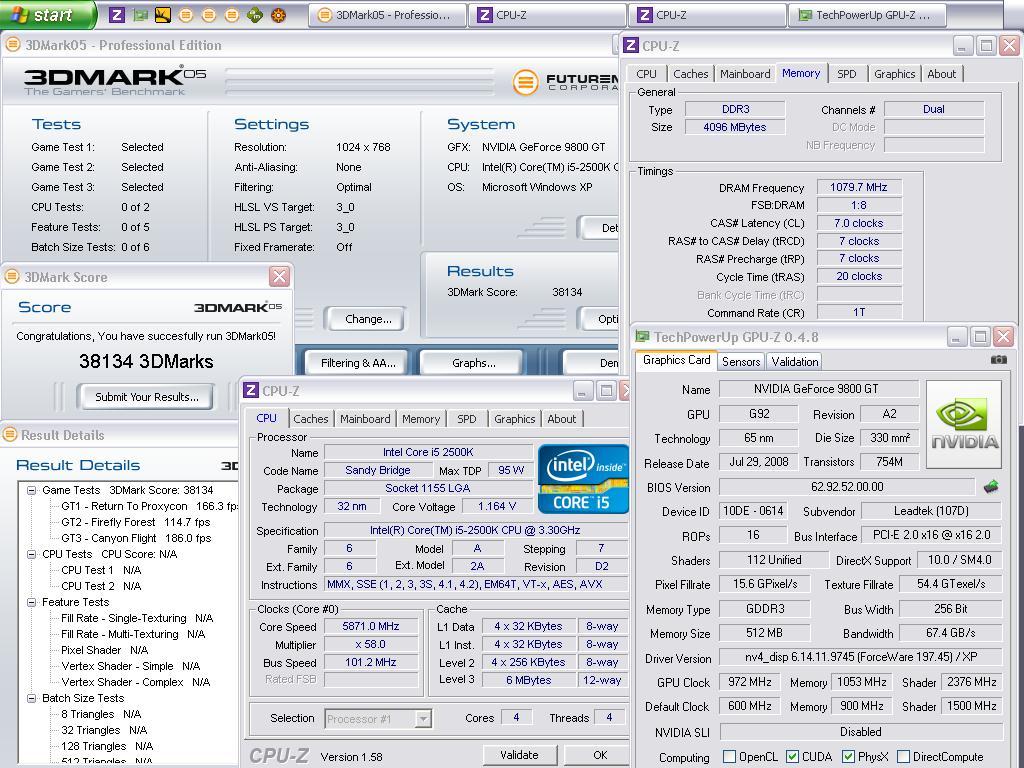Open the SPD tab in the Memory CPU-Z window
This screenshot has width=1024, height=768.
tap(846, 74)
